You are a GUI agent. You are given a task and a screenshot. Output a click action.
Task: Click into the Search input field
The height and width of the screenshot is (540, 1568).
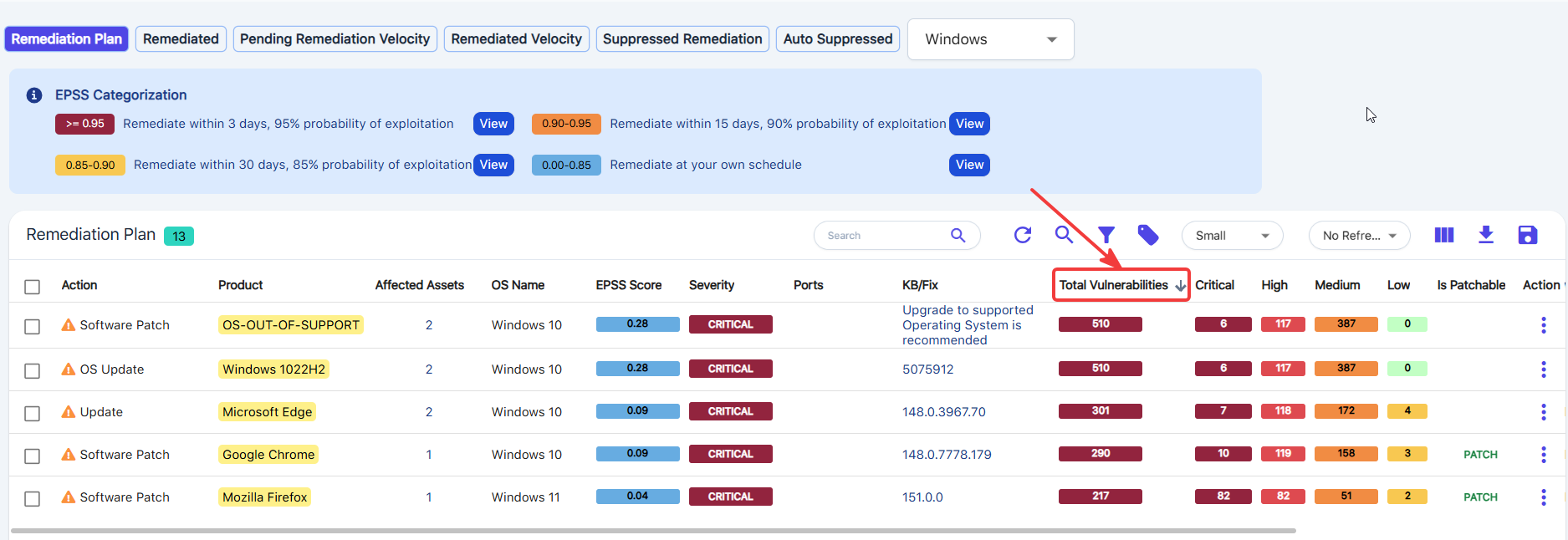point(886,236)
